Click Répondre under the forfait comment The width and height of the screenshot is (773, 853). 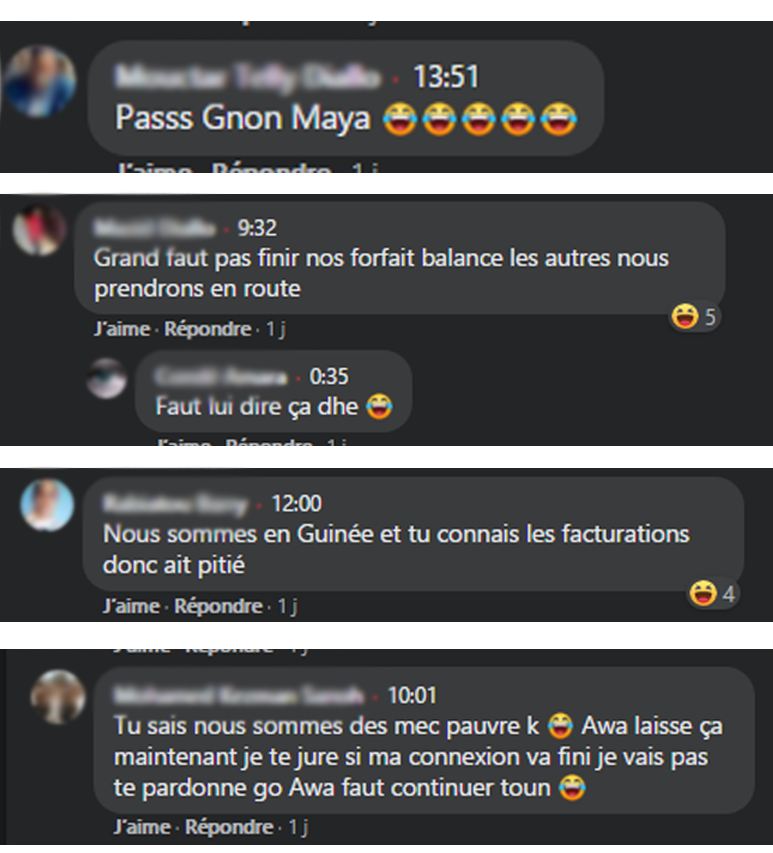pyautogui.click(x=208, y=329)
